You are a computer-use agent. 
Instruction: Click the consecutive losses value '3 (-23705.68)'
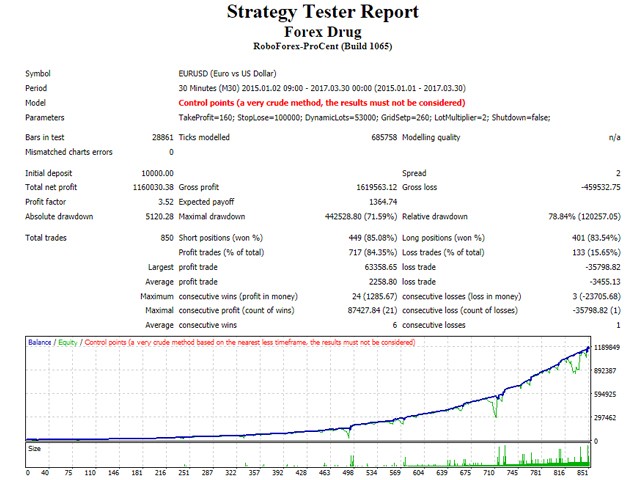(x=596, y=296)
